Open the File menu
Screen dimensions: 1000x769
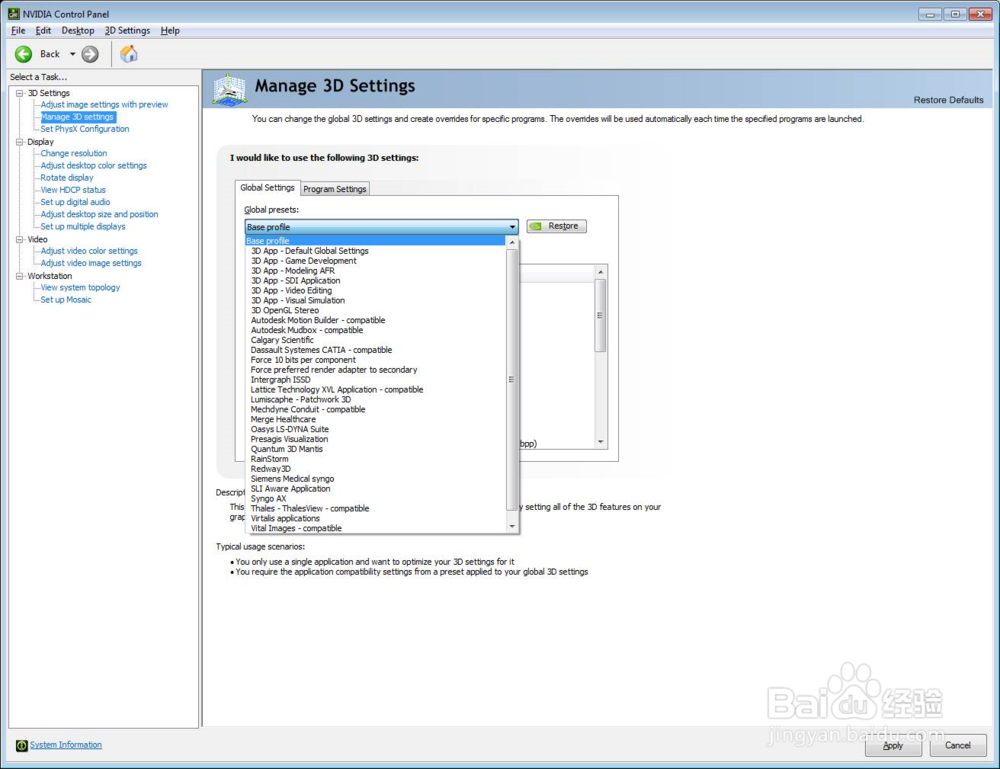(x=18, y=30)
